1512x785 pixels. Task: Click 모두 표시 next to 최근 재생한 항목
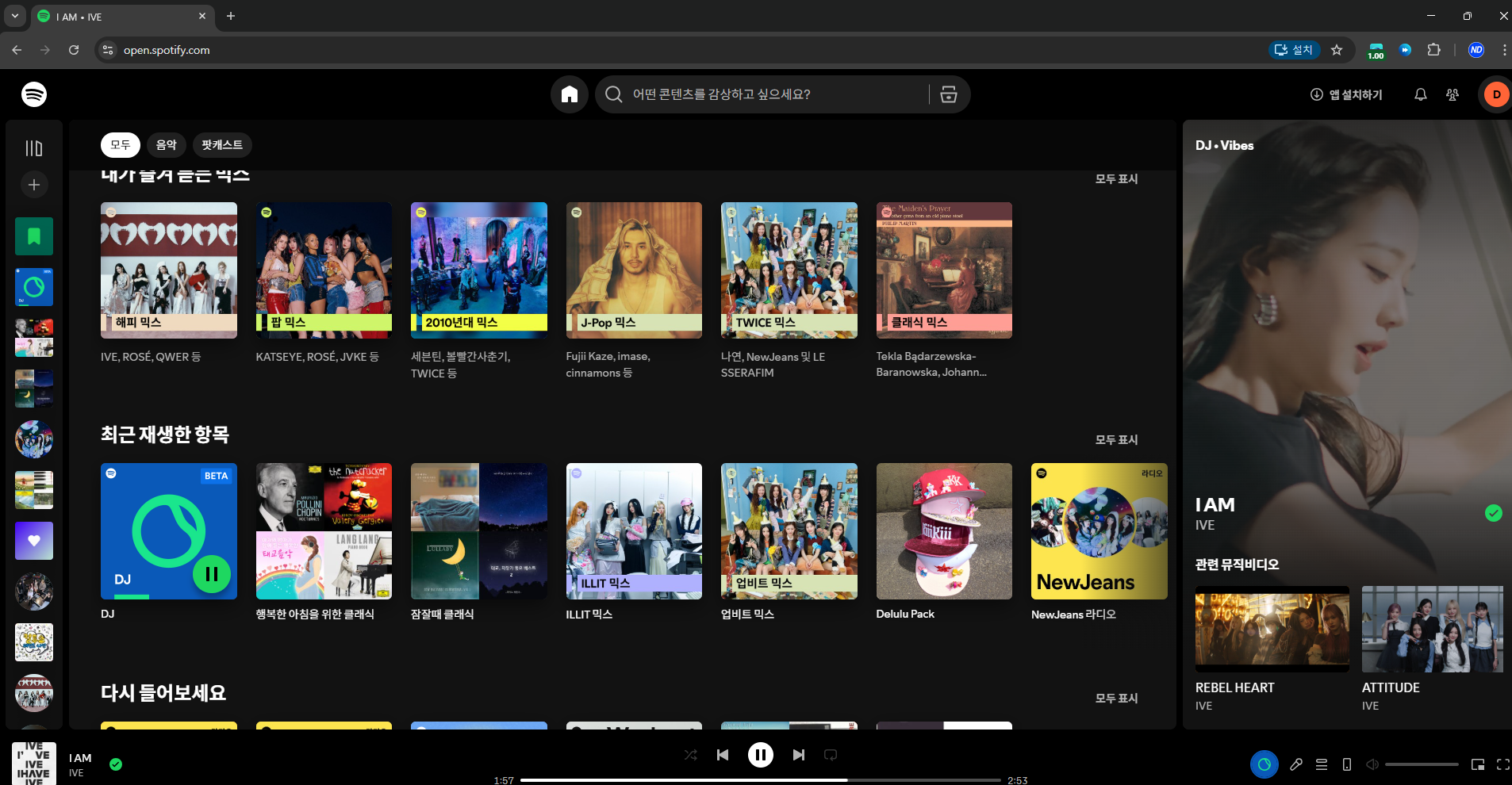tap(1116, 439)
